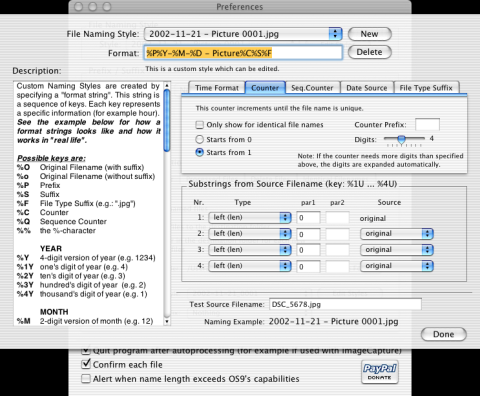Enable Only show for identical file names

pos(199,125)
